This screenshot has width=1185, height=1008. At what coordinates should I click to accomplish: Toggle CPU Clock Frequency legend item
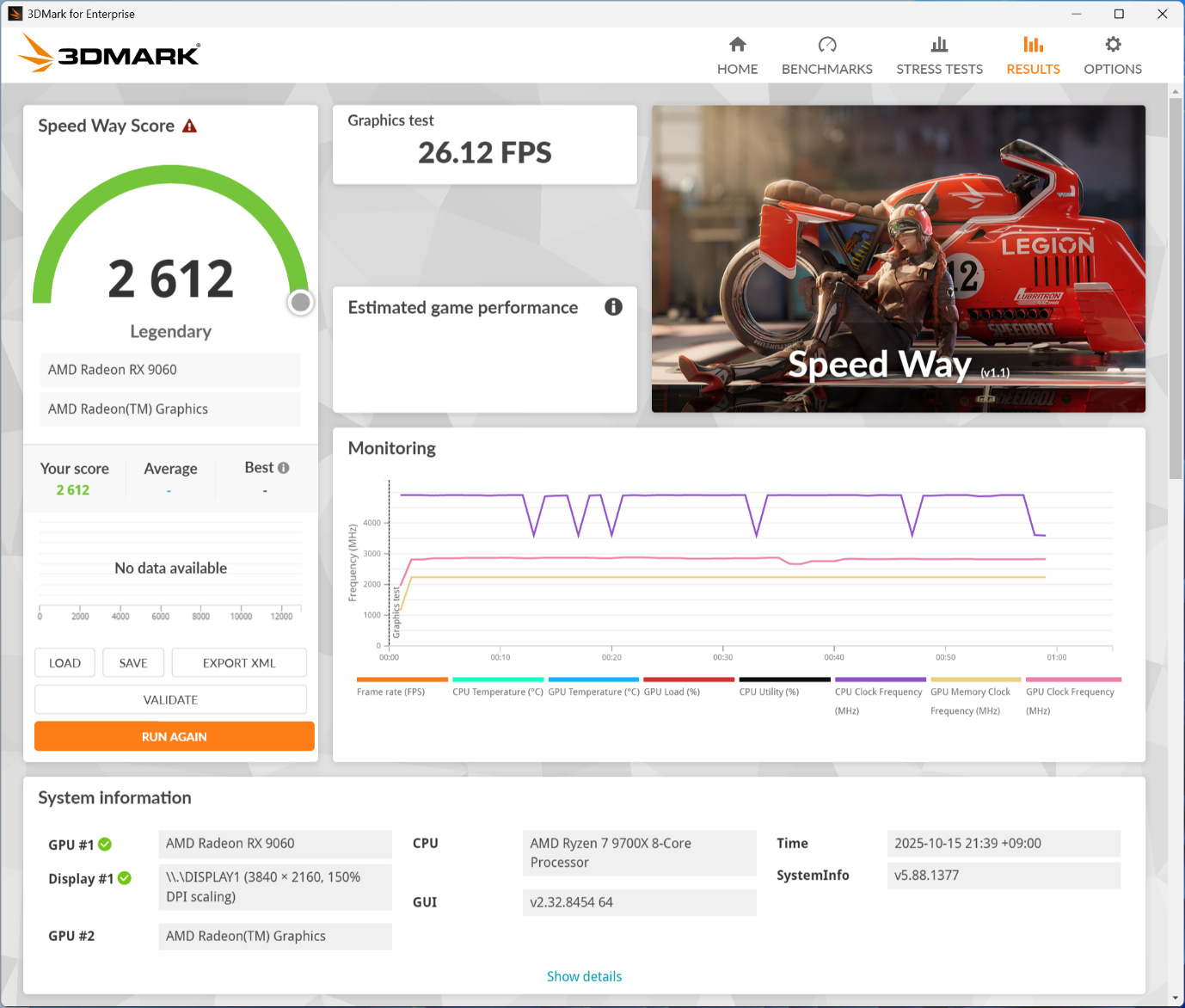point(880,697)
